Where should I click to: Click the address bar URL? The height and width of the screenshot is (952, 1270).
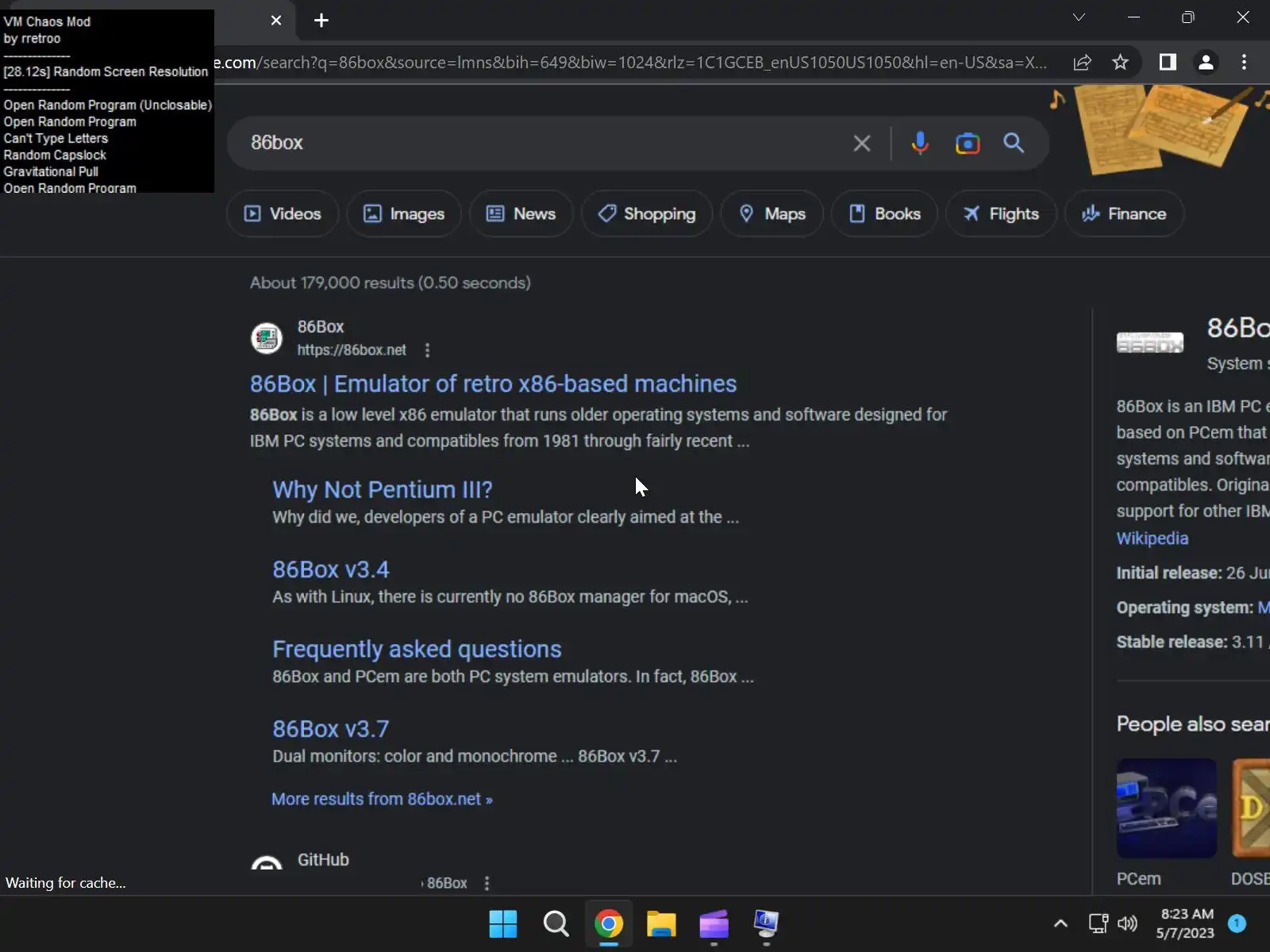coord(631,63)
